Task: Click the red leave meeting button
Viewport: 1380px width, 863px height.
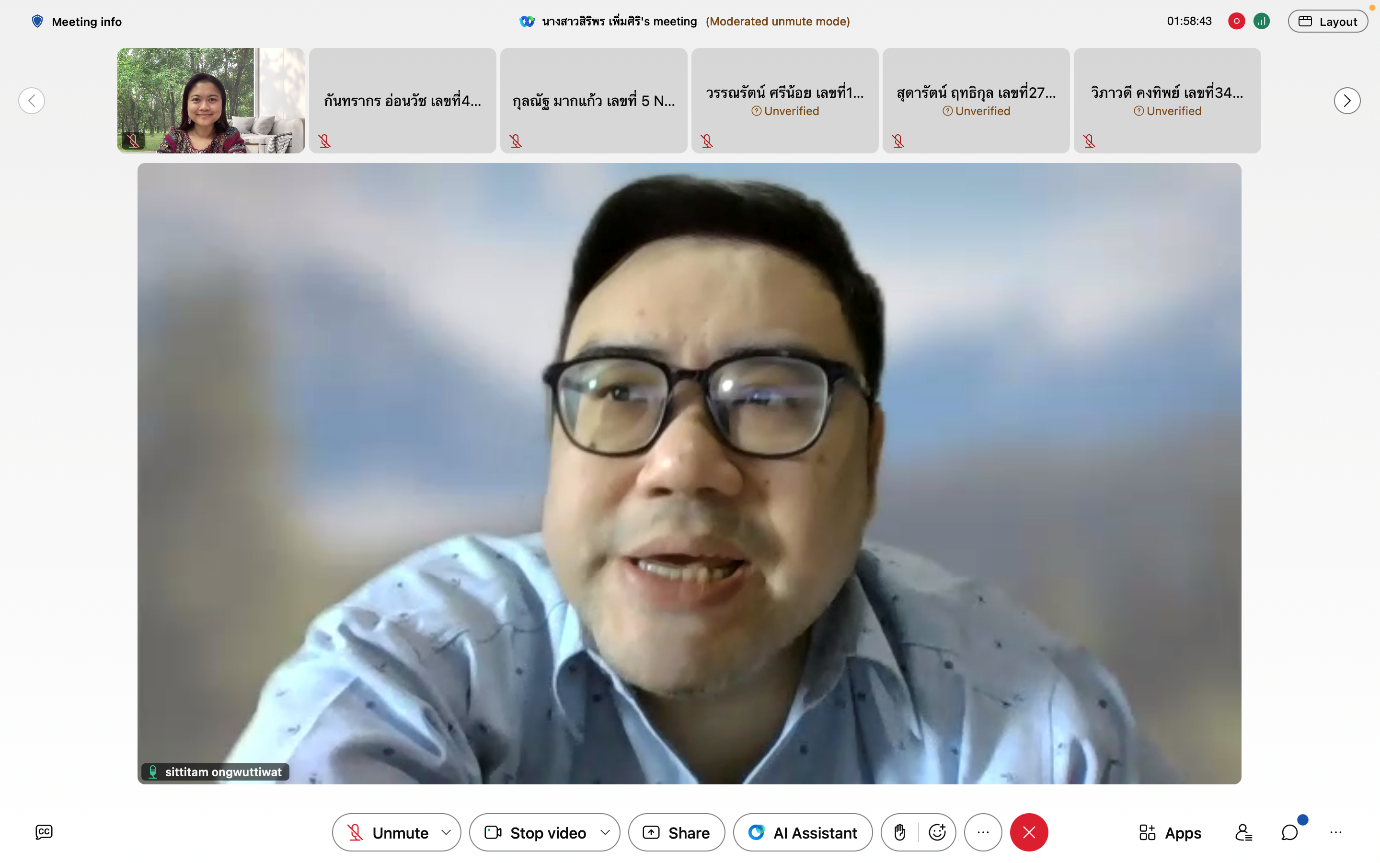Action: [1028, 832]
